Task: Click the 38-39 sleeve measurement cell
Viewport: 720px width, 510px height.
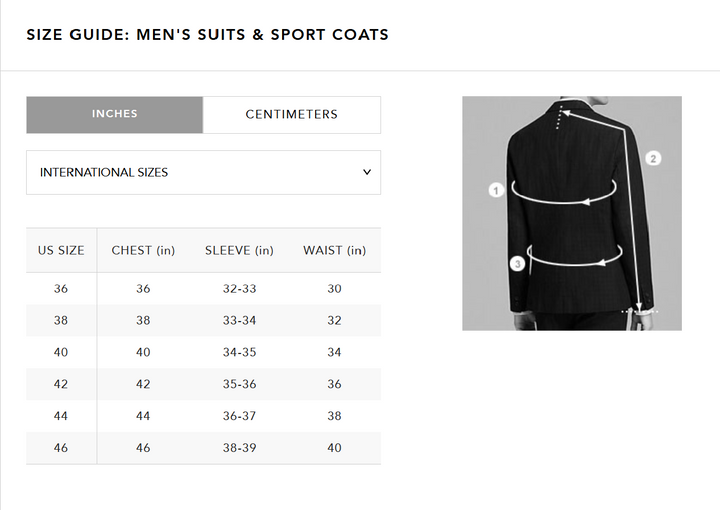Action: point(239,448)
